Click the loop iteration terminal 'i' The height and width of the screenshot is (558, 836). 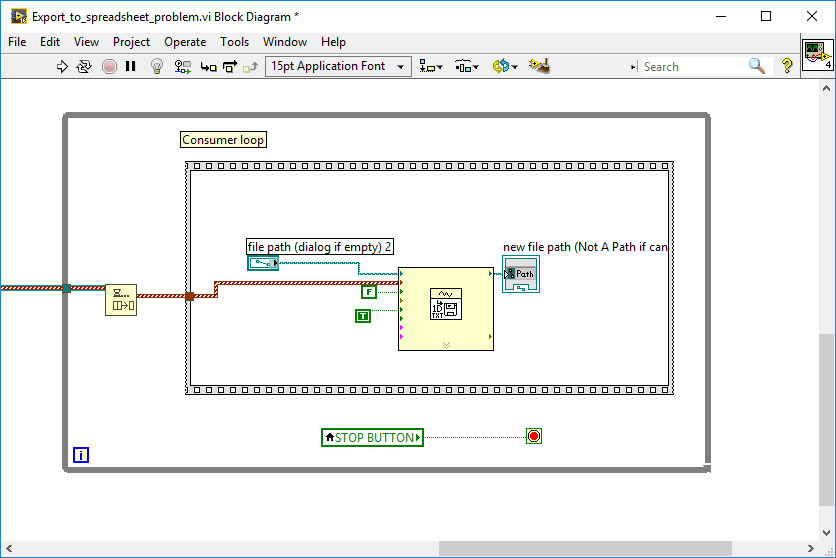pos(81,455)
